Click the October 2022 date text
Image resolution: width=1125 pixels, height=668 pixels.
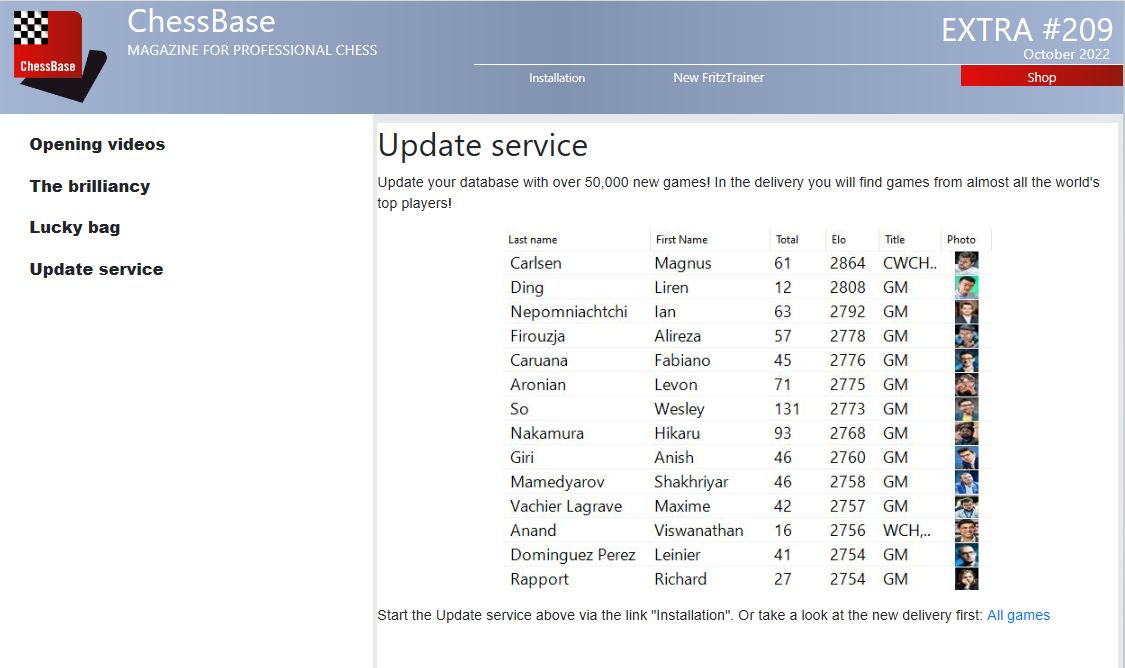click(1066, 55)
